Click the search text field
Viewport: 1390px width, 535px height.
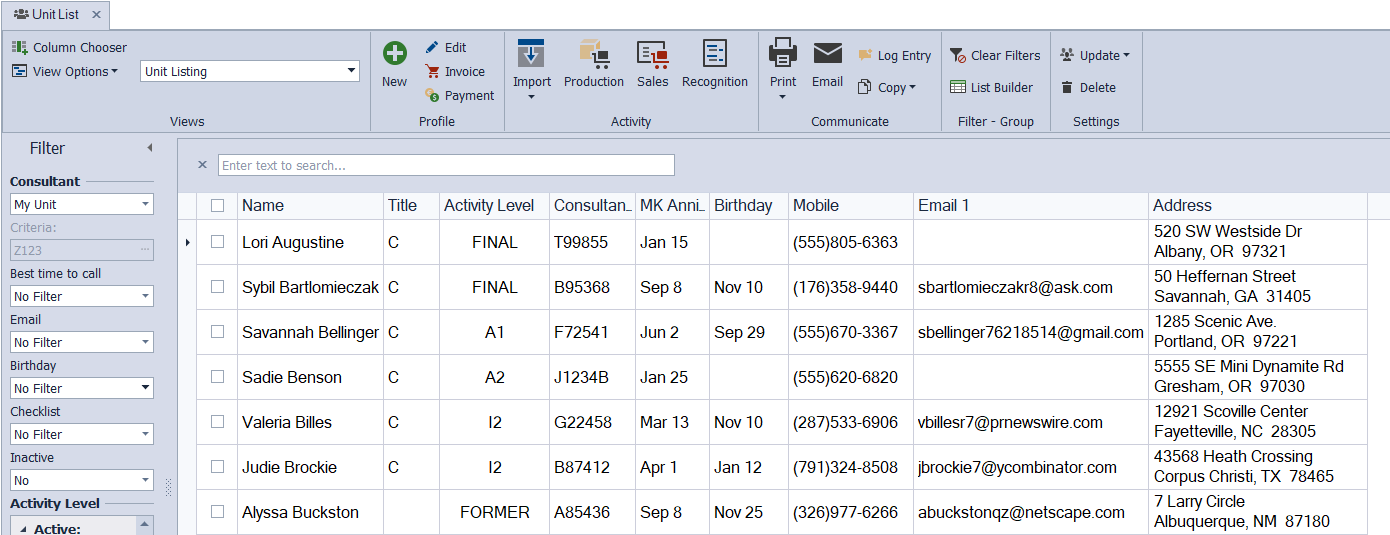coord(446,165)
